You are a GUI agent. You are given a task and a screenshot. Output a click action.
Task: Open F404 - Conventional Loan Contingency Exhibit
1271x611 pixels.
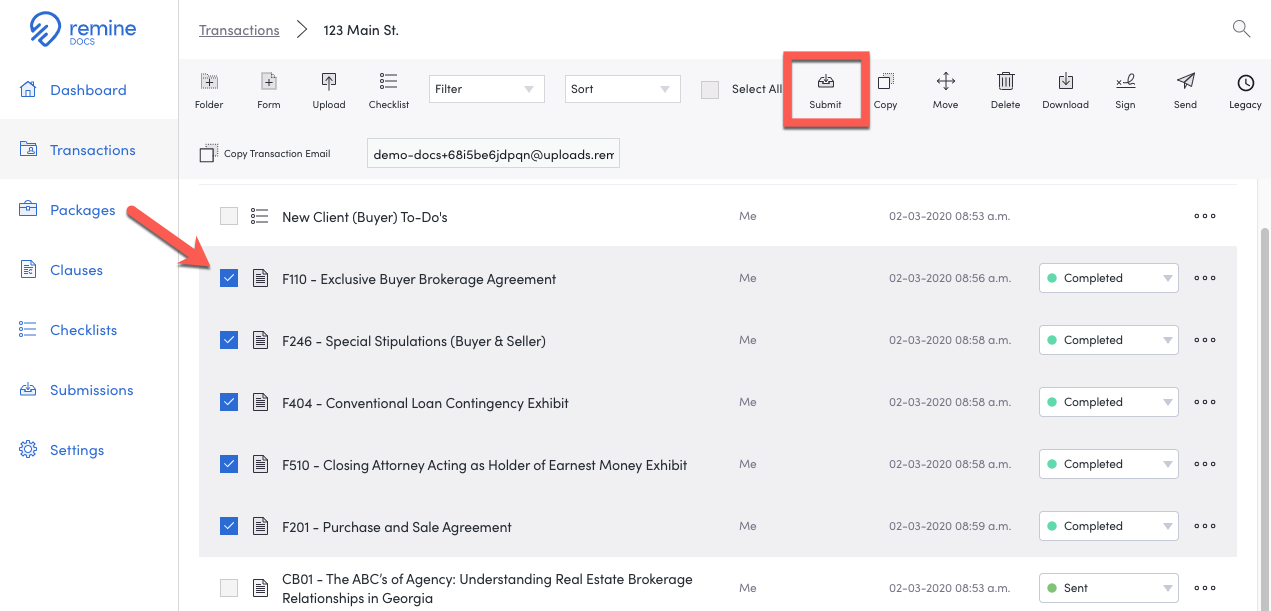425,403
